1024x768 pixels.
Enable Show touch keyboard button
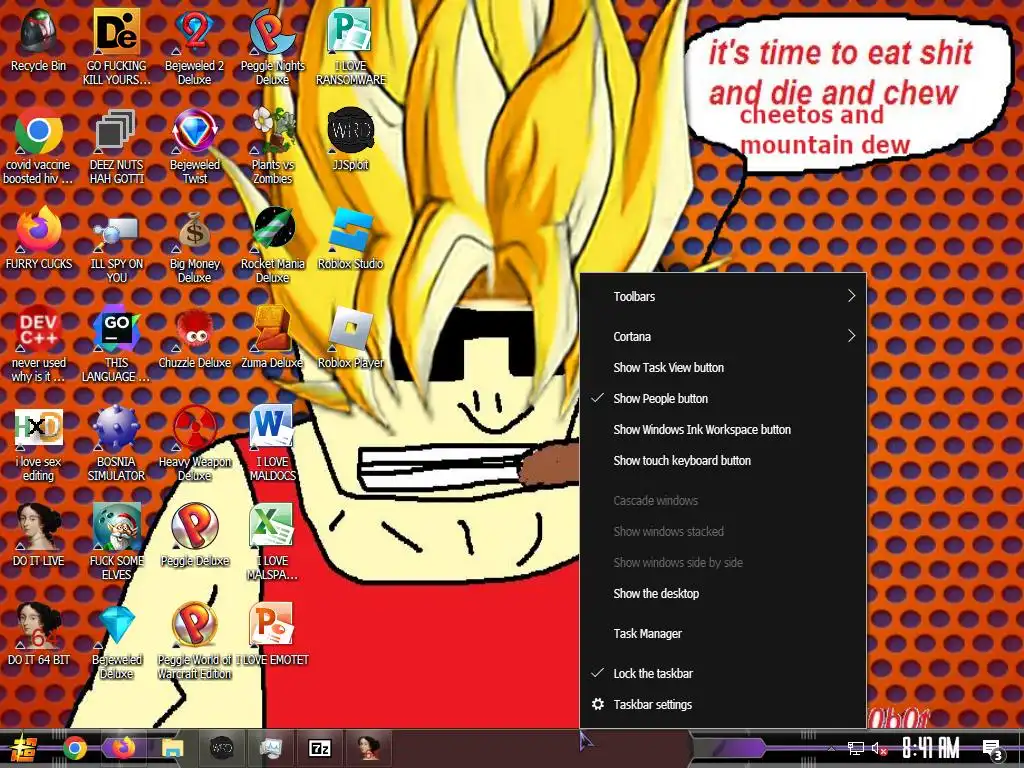pos(723,460)
